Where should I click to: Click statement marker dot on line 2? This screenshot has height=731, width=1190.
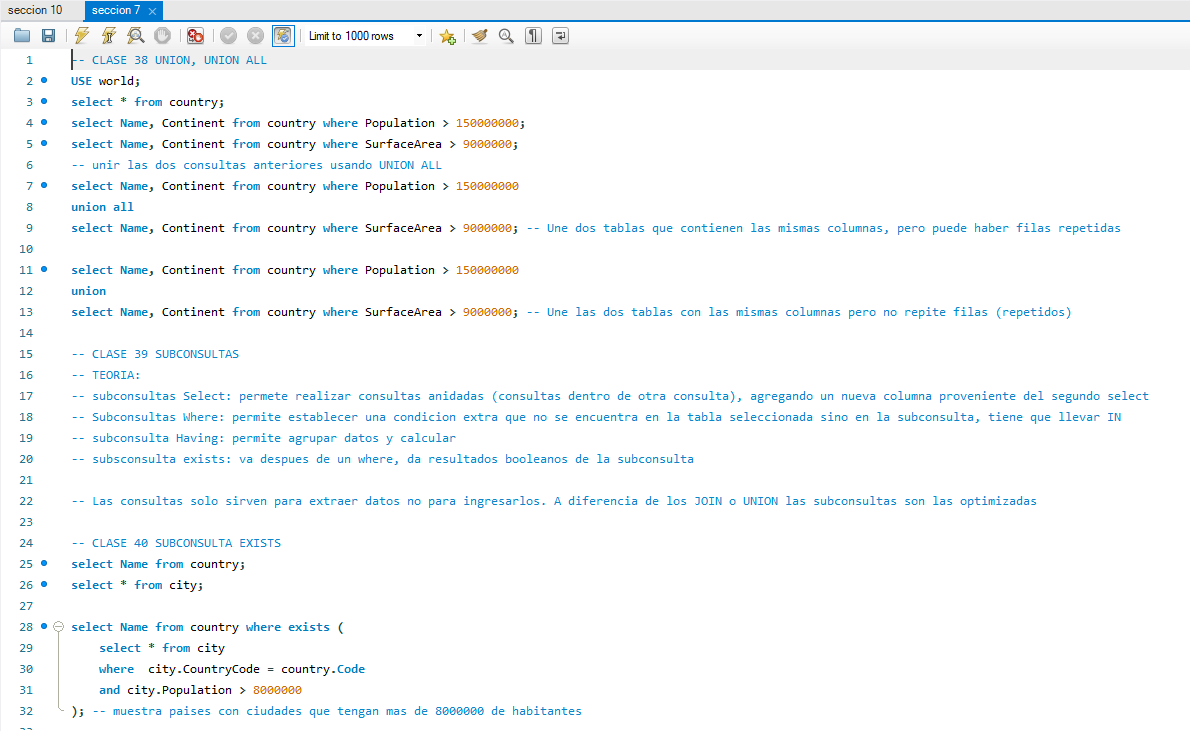click(x=44, y=80)
